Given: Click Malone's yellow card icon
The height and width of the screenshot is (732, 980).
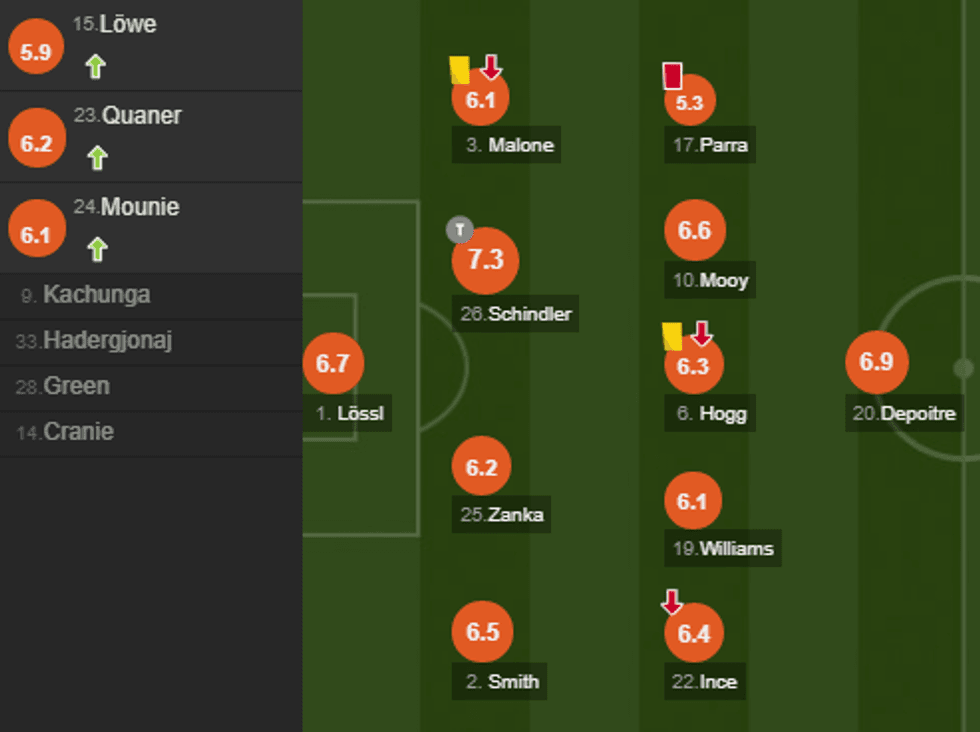Looking at the screenshot, I should tap(459, 69).
